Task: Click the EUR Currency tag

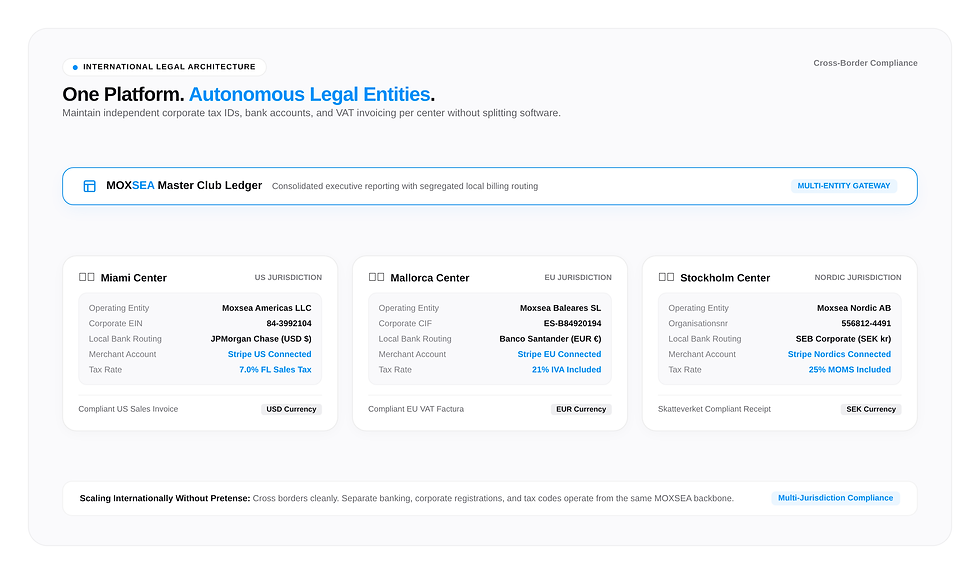Action: (581, 409)
